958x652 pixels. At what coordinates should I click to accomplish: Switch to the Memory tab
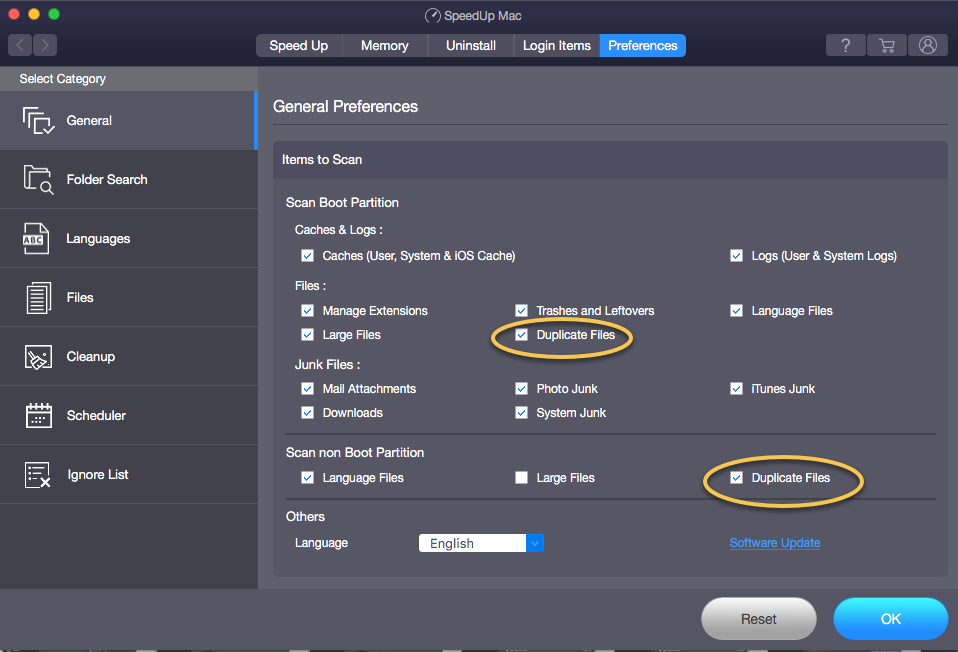coord(384,46)
